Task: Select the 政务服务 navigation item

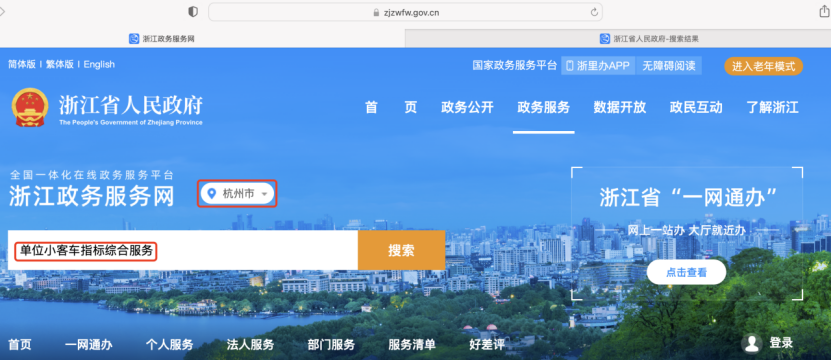Action: tap(544, 107)
